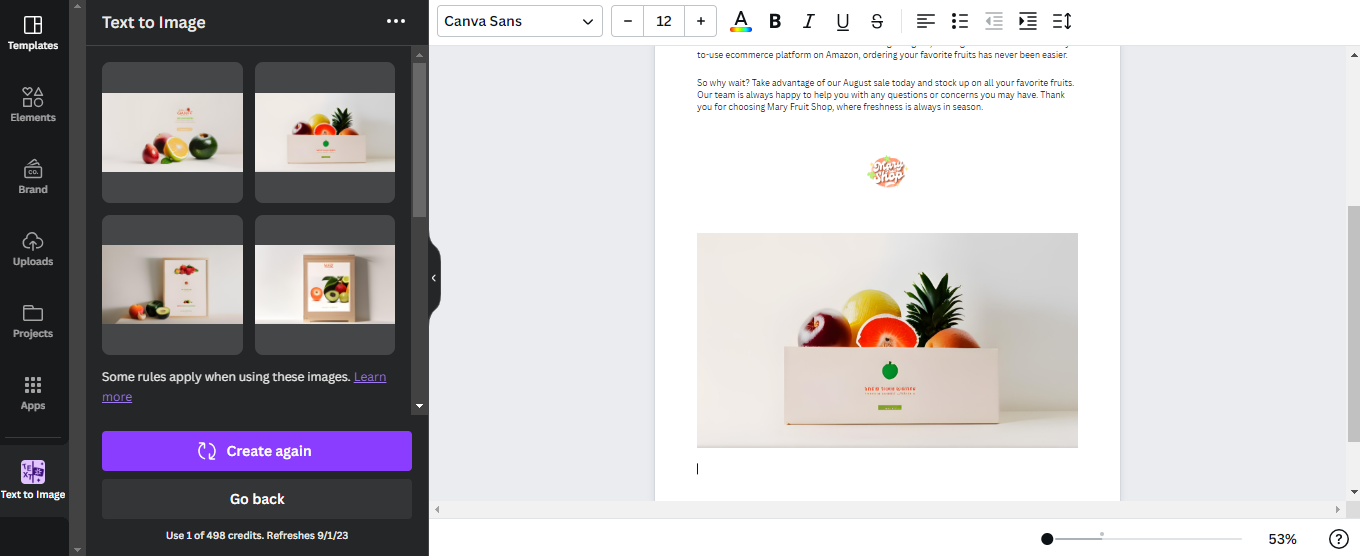Viewport: 1360px width, 556px height.
Task: Open the Brand sidebar tab
Action: point(33,176)
